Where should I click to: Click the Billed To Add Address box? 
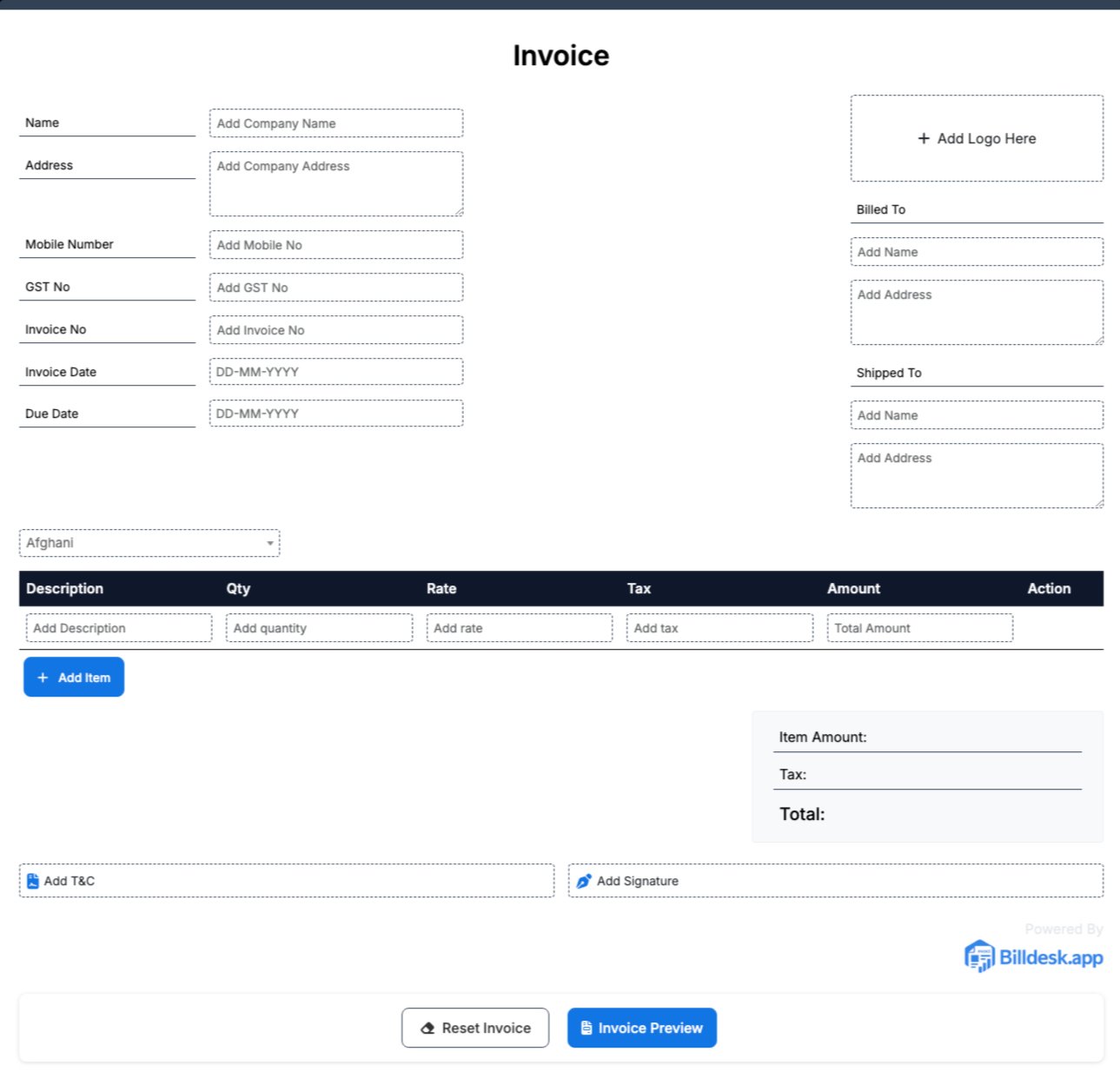[x=977, y=313]
